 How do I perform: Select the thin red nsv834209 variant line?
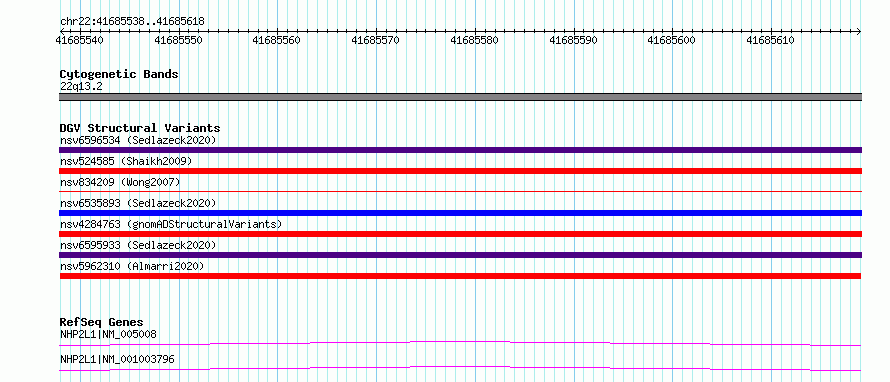tap(460, 192)
